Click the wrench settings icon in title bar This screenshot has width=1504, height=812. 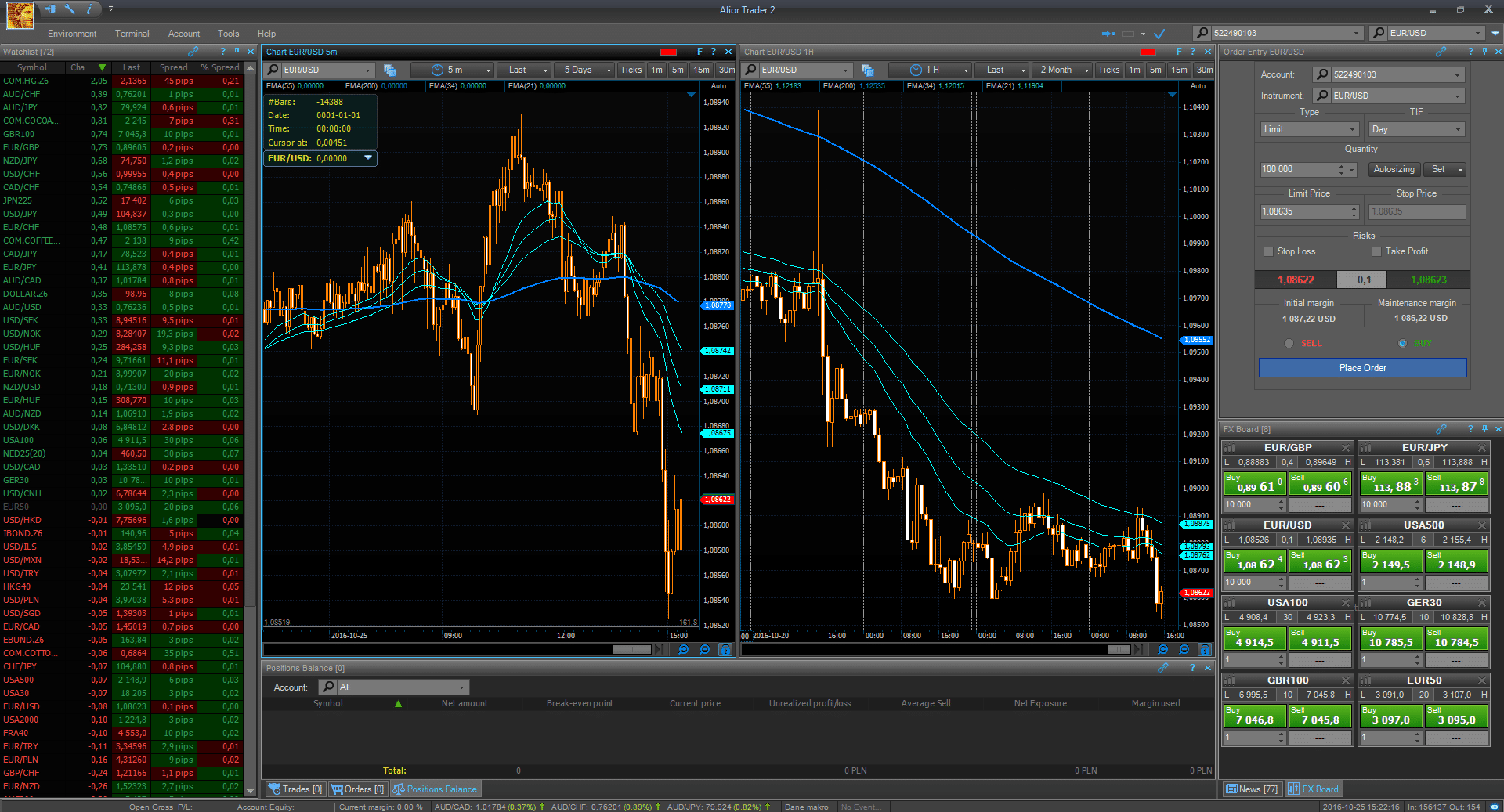point(70,9)
